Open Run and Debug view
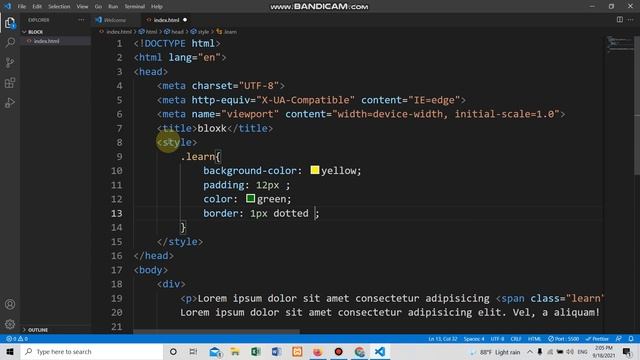The image size is (640, 360). coord(10,103)
